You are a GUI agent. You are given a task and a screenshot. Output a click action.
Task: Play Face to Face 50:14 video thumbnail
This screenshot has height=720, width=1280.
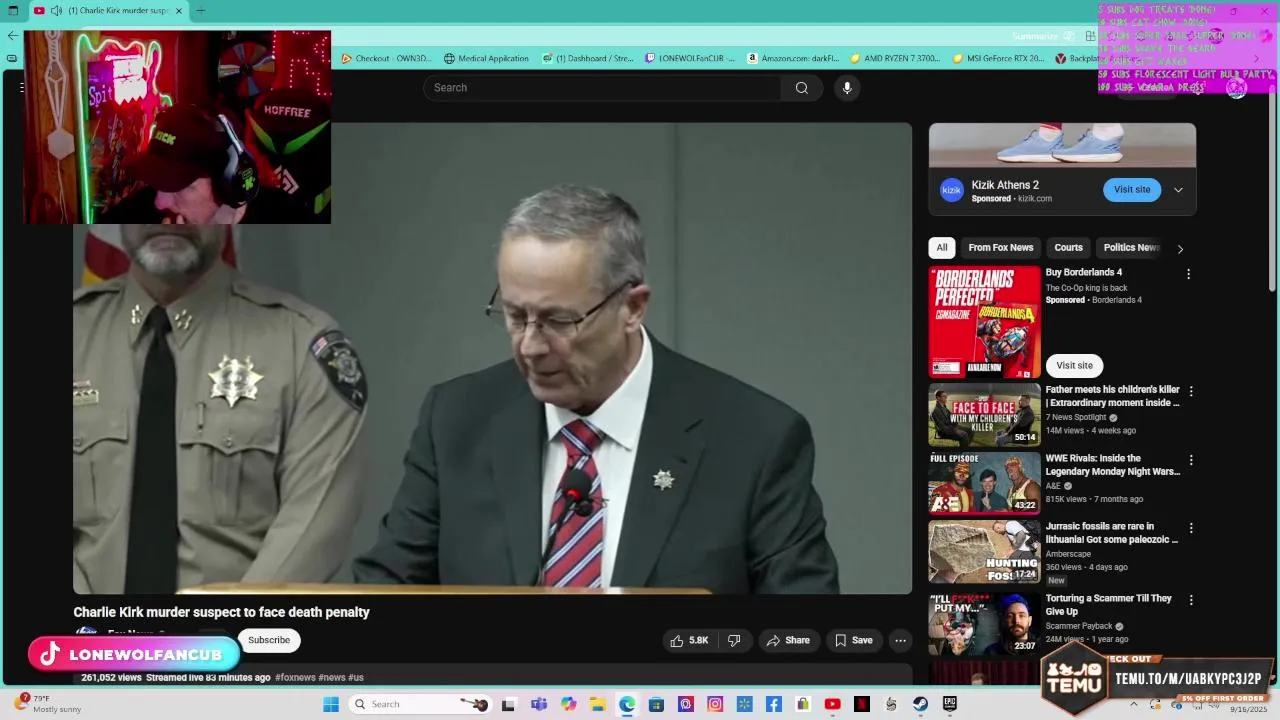point(984,415)
